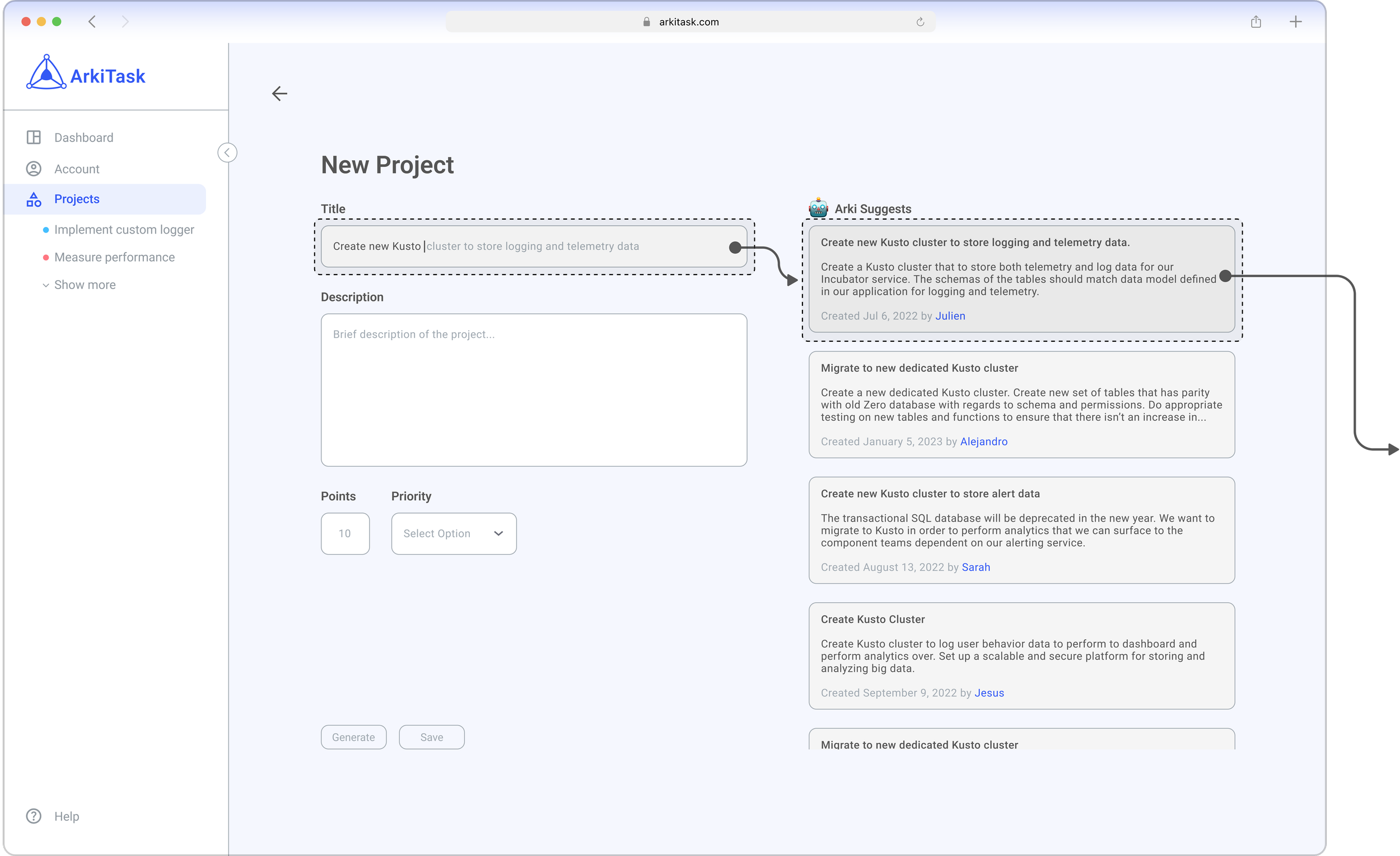Click the Help question mark icon
The width and height of the screenshot is (1400, 856).
tap(34, 816)
